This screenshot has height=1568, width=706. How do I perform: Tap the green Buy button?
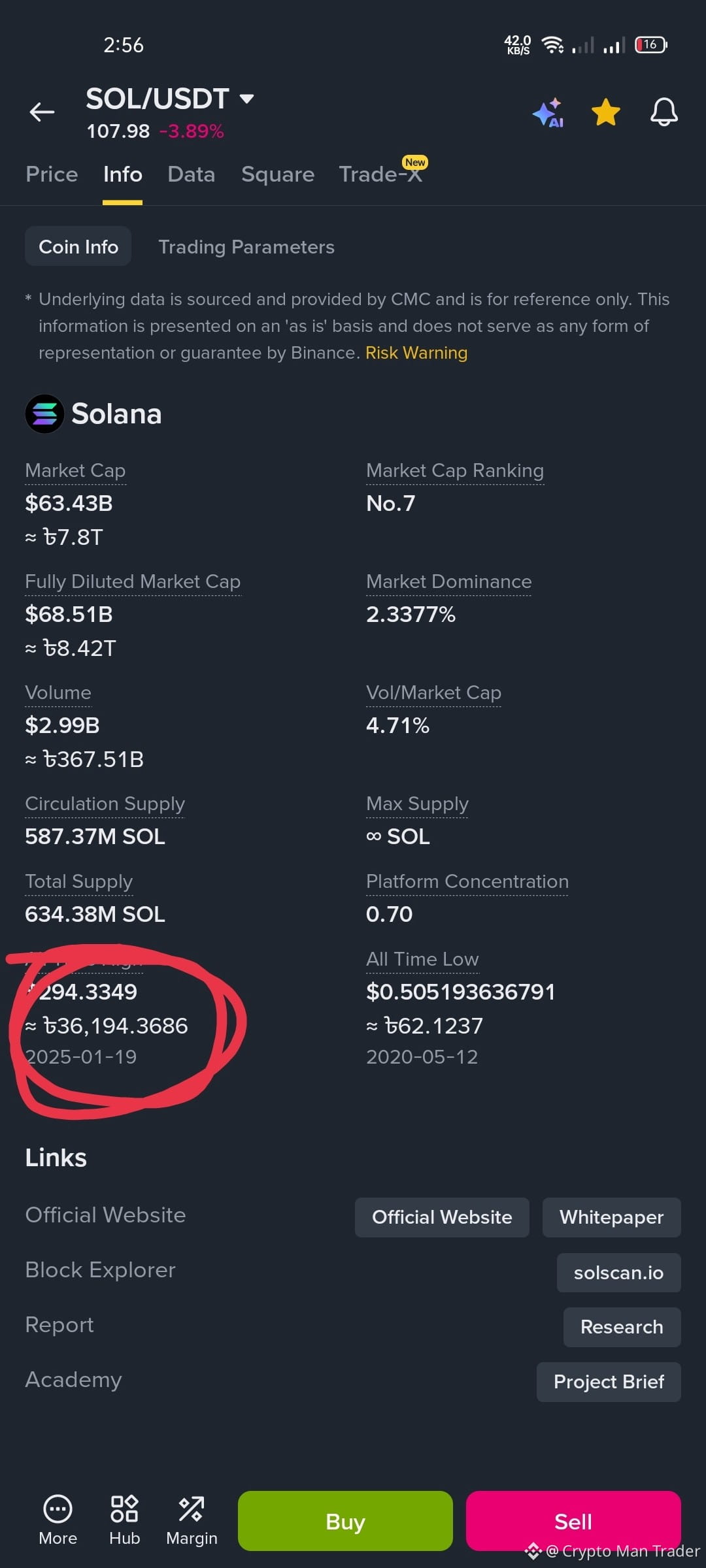point(345,1521)
